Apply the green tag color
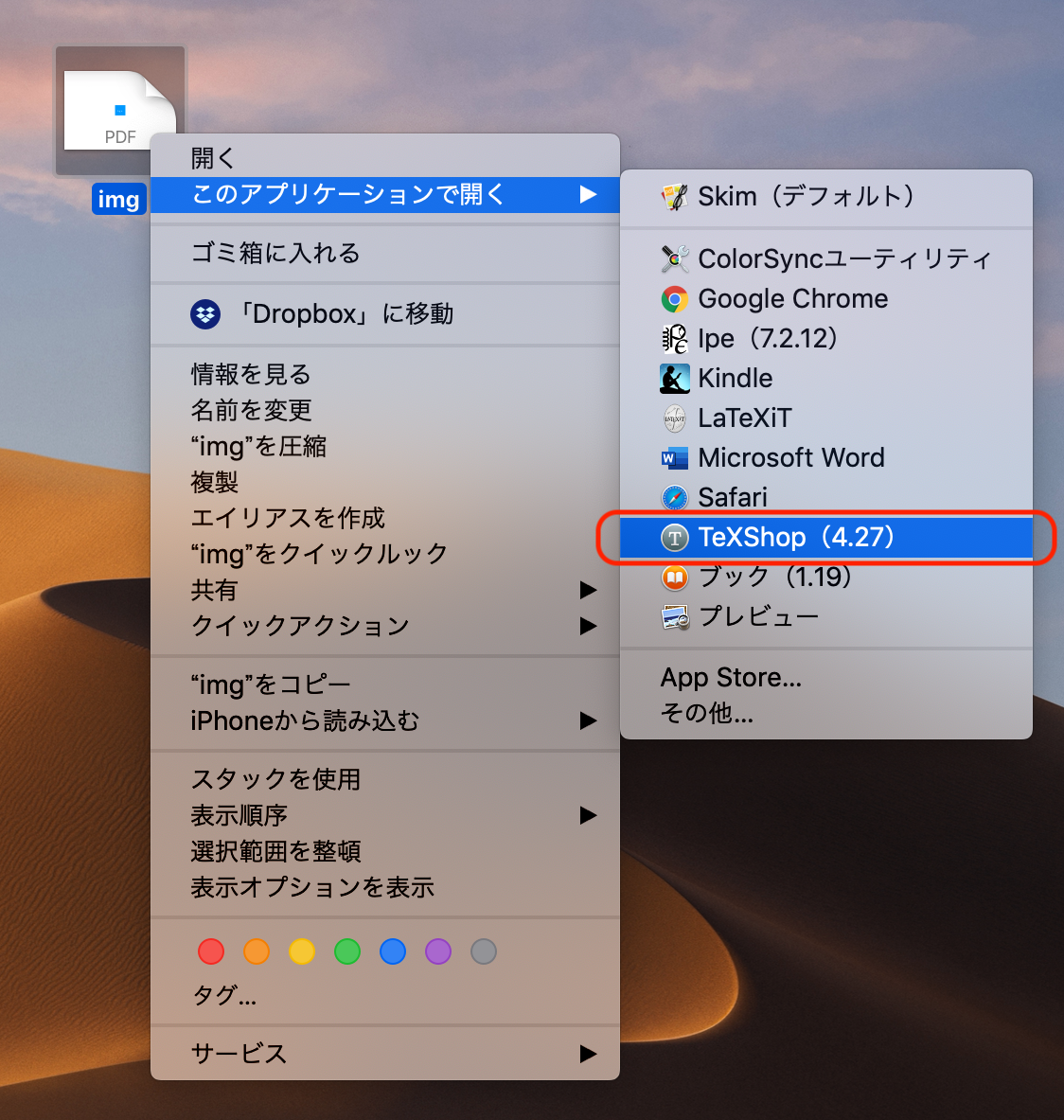1064x1120 pixels. tap(347, 951)
